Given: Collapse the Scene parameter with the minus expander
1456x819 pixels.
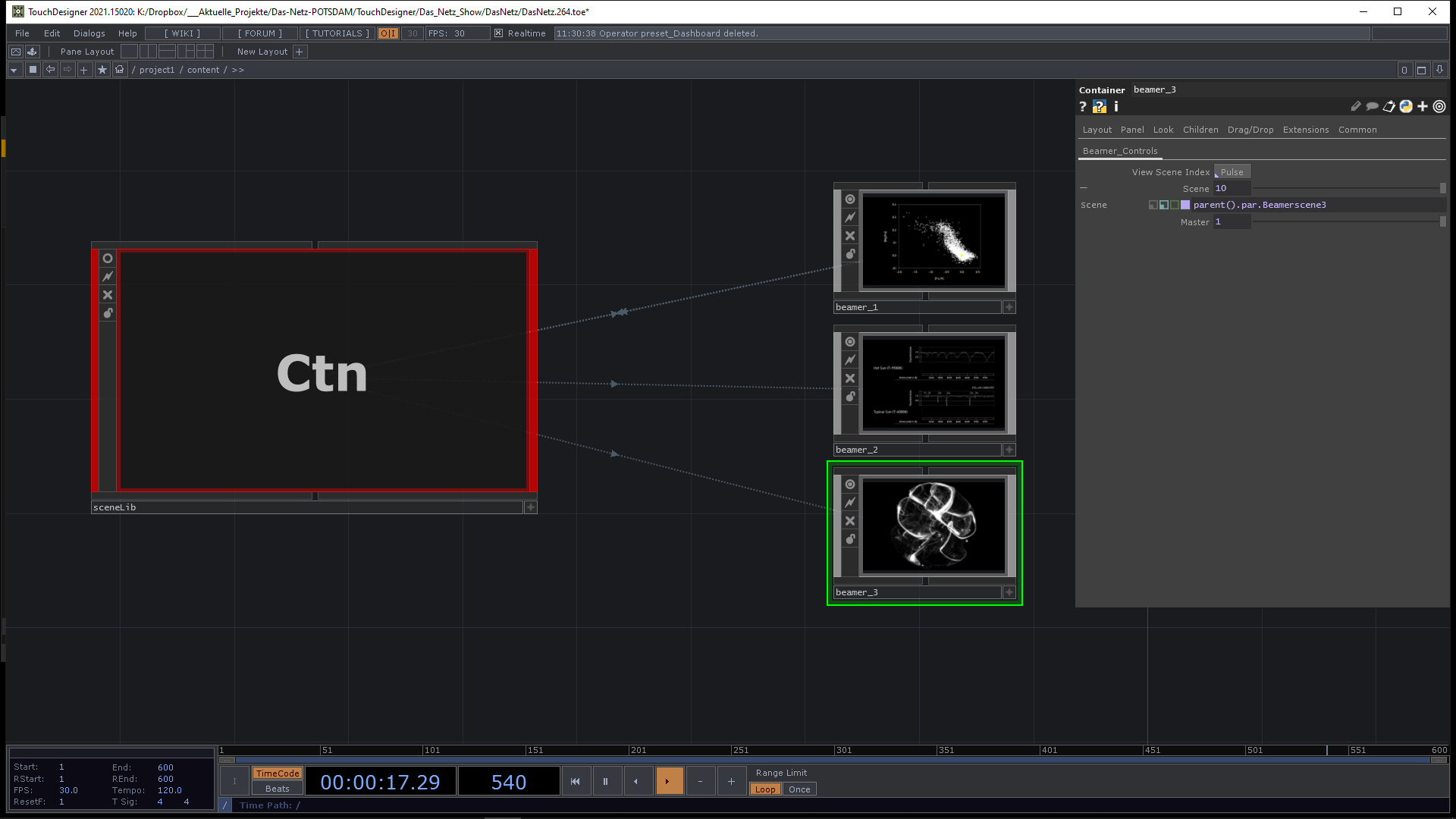Looking at the screenshot, I should coord(1084,188).
